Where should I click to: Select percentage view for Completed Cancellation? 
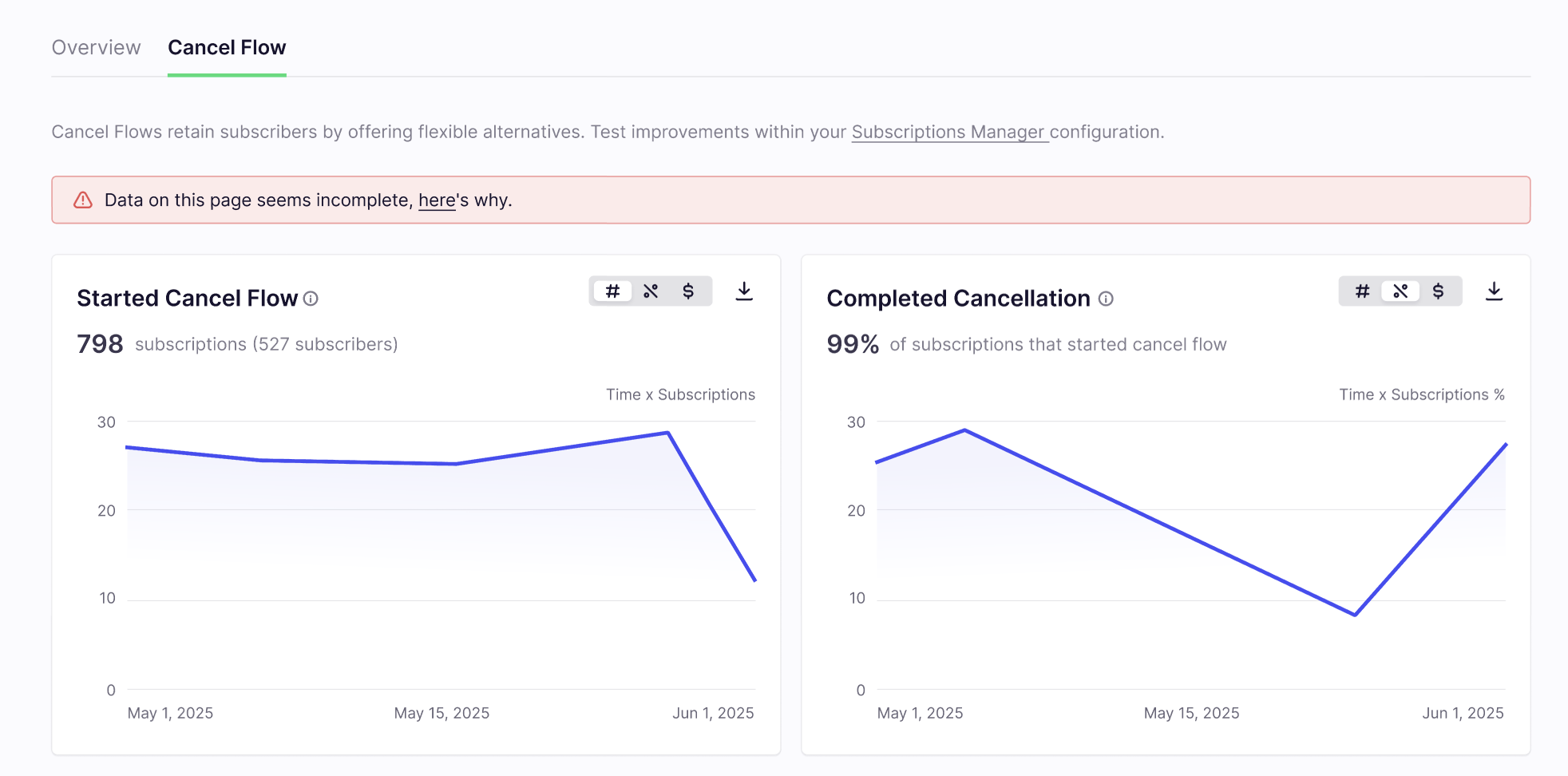(1400, 291)
